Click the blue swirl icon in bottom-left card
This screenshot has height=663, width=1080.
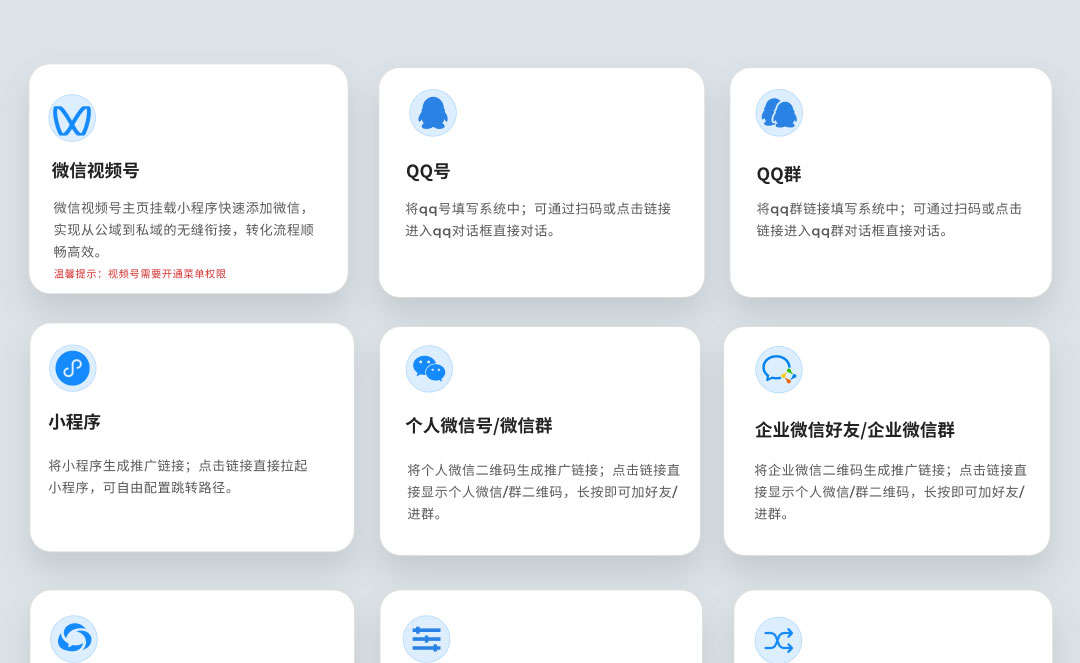click(x=74, y=638)
